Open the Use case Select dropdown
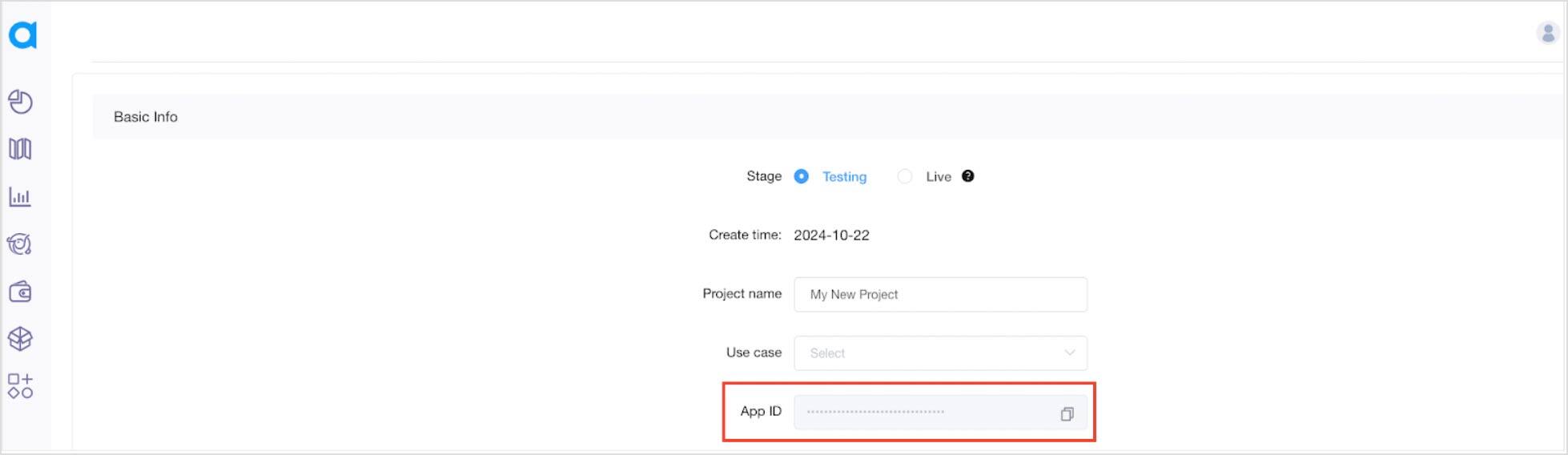 coord(940,353)
